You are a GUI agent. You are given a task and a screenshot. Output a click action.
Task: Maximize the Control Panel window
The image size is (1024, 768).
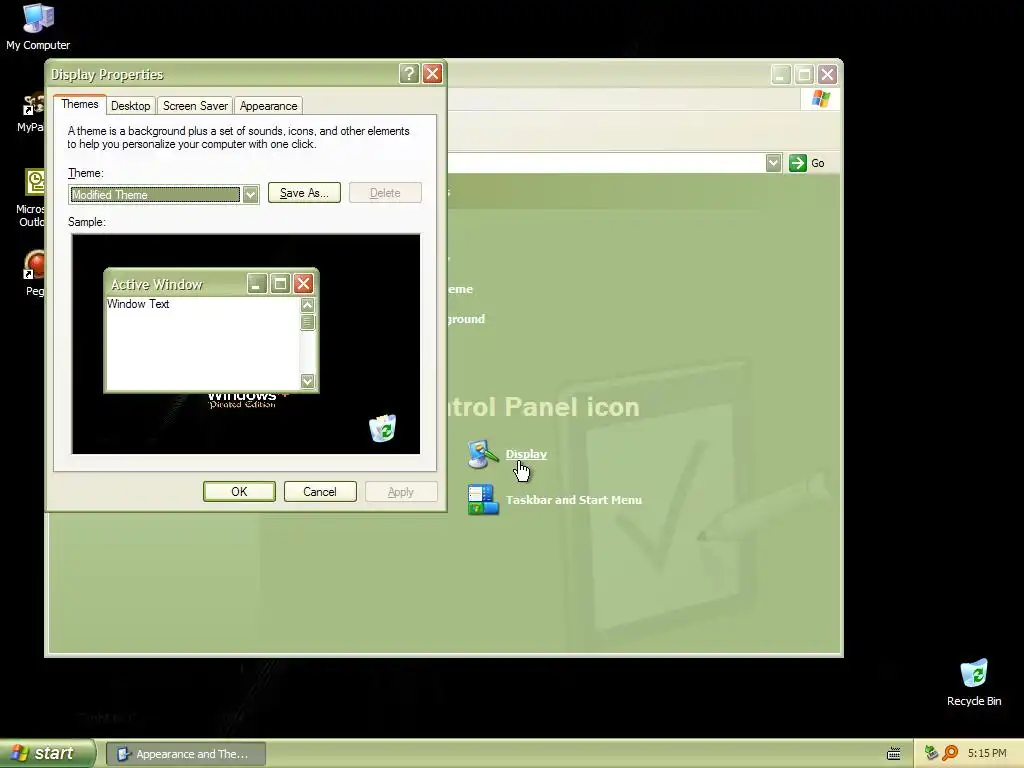coord(804,74)
